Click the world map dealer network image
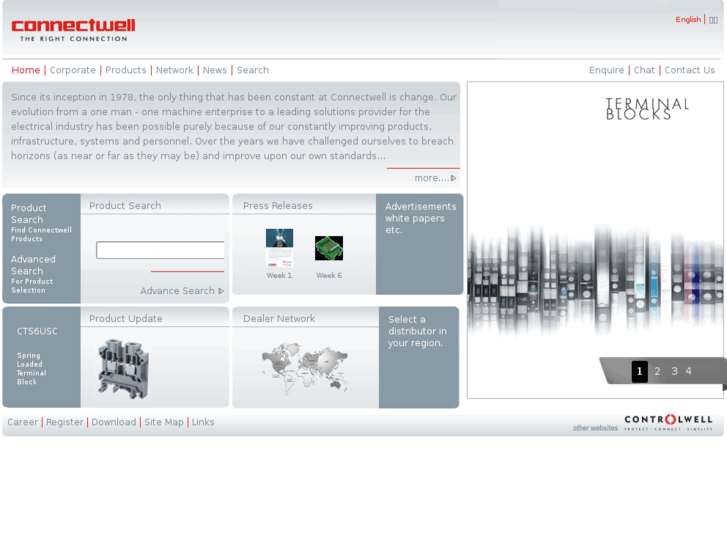The width and height of the screenshot is (727, 545). point(305,368)
